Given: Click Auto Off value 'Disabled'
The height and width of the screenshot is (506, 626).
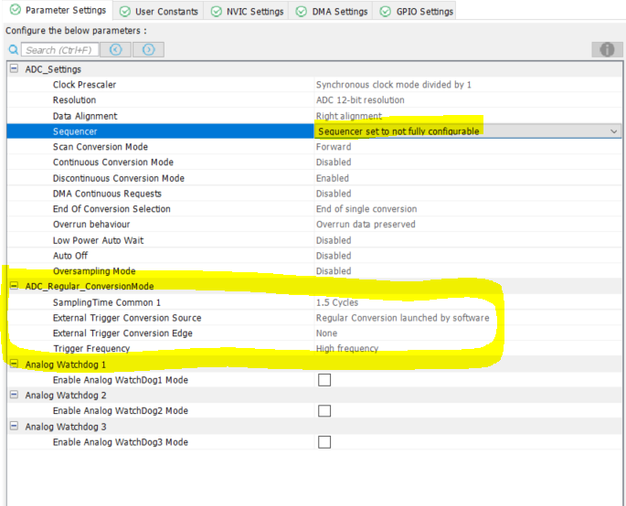Looking at the screenshot, I should (334, 255).
